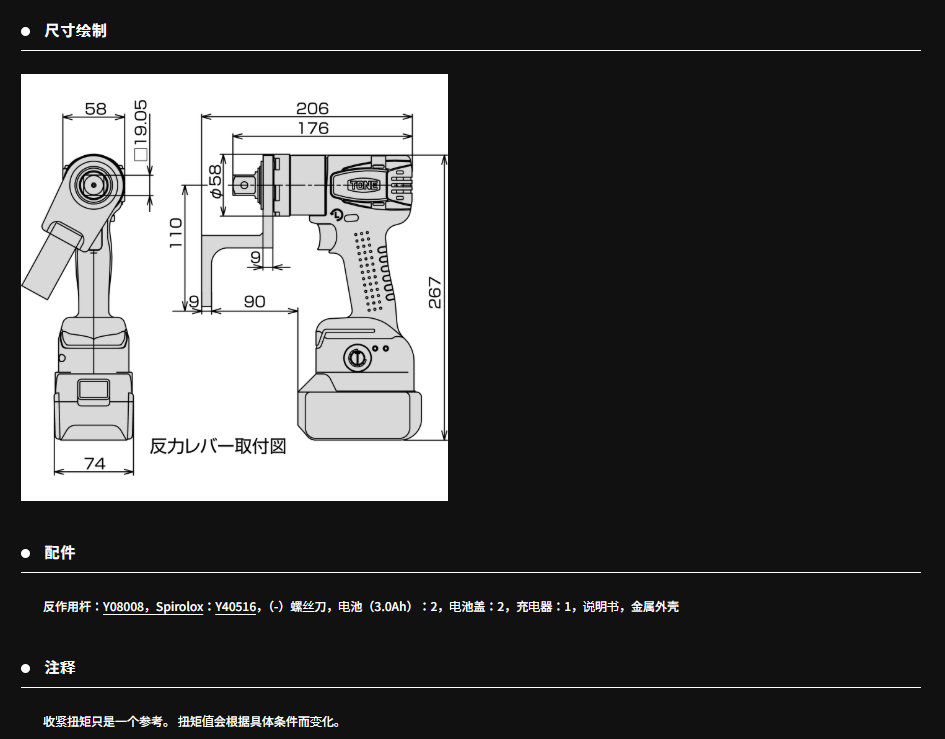Click the 74 battery width dimension
Image resolution: width=945 pixels, height=739 pixels.
tap(94, 463)
